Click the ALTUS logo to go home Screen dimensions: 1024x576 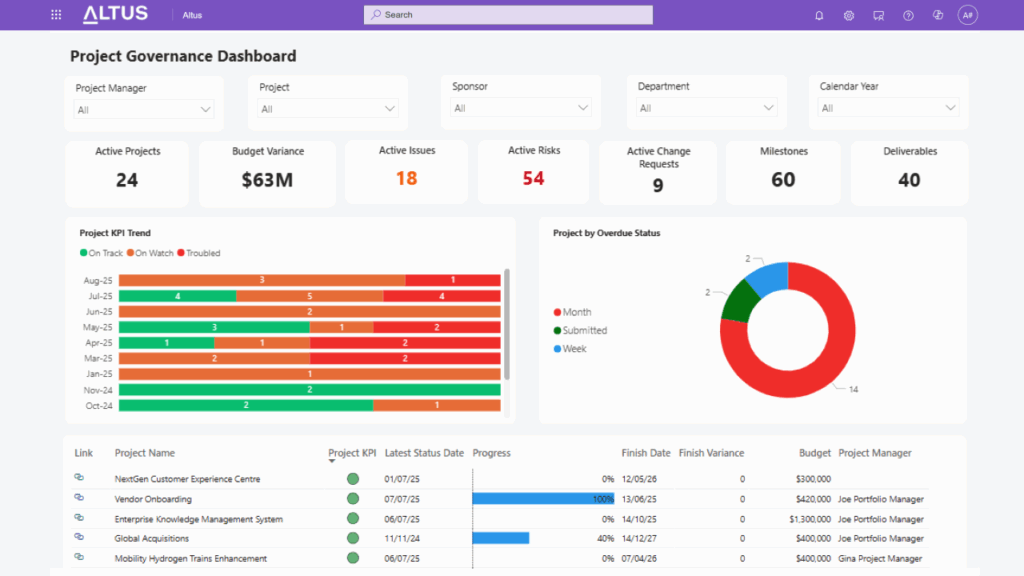(113, 14)
